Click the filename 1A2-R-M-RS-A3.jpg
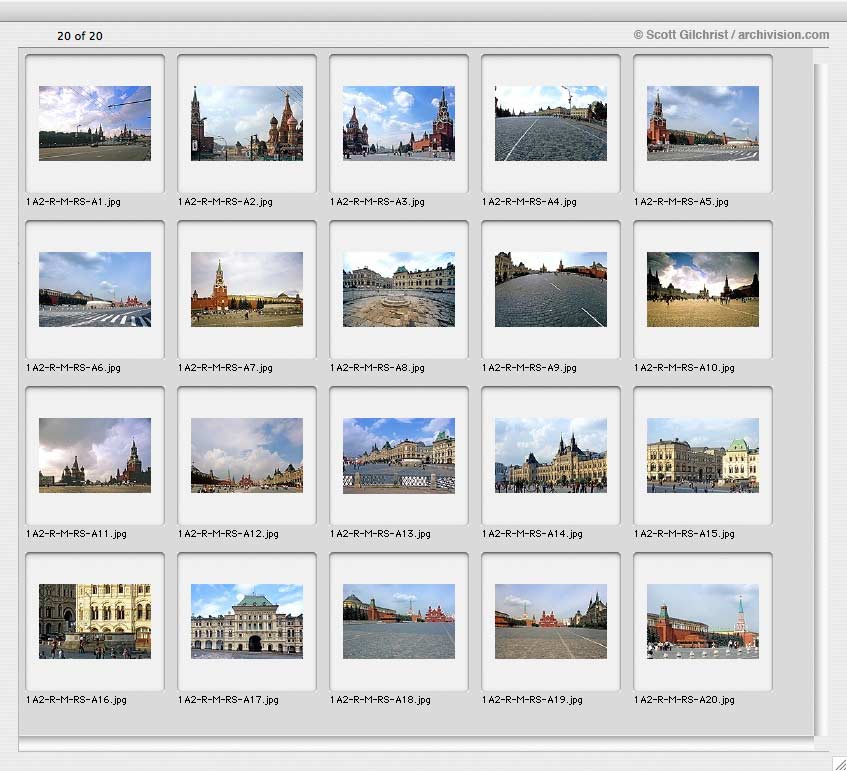The height and width of the screenshot is (771, 847). [x=377, y=202]
